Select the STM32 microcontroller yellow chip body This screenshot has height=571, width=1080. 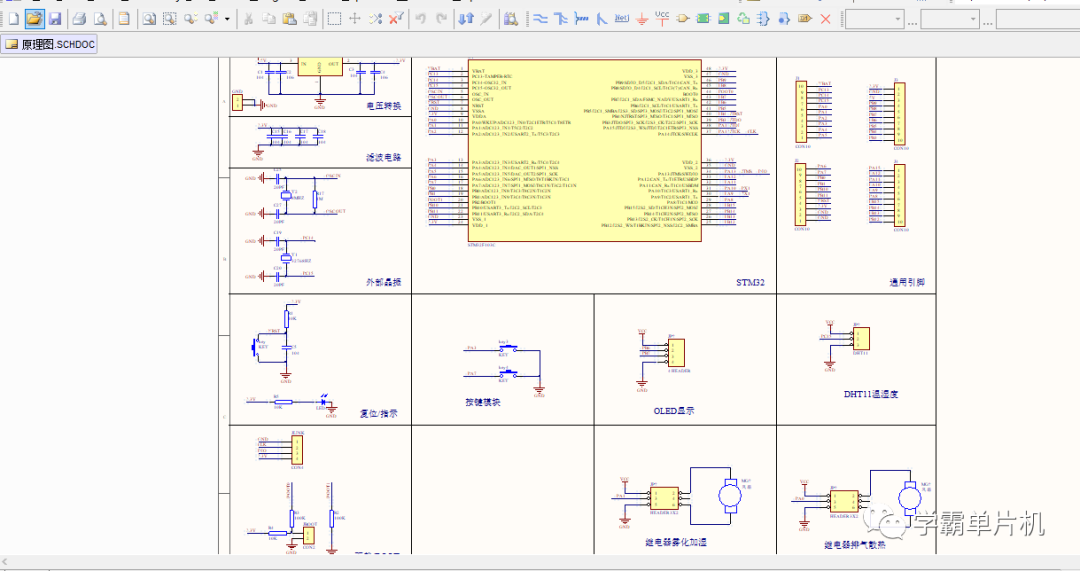[x=585, y=151]
